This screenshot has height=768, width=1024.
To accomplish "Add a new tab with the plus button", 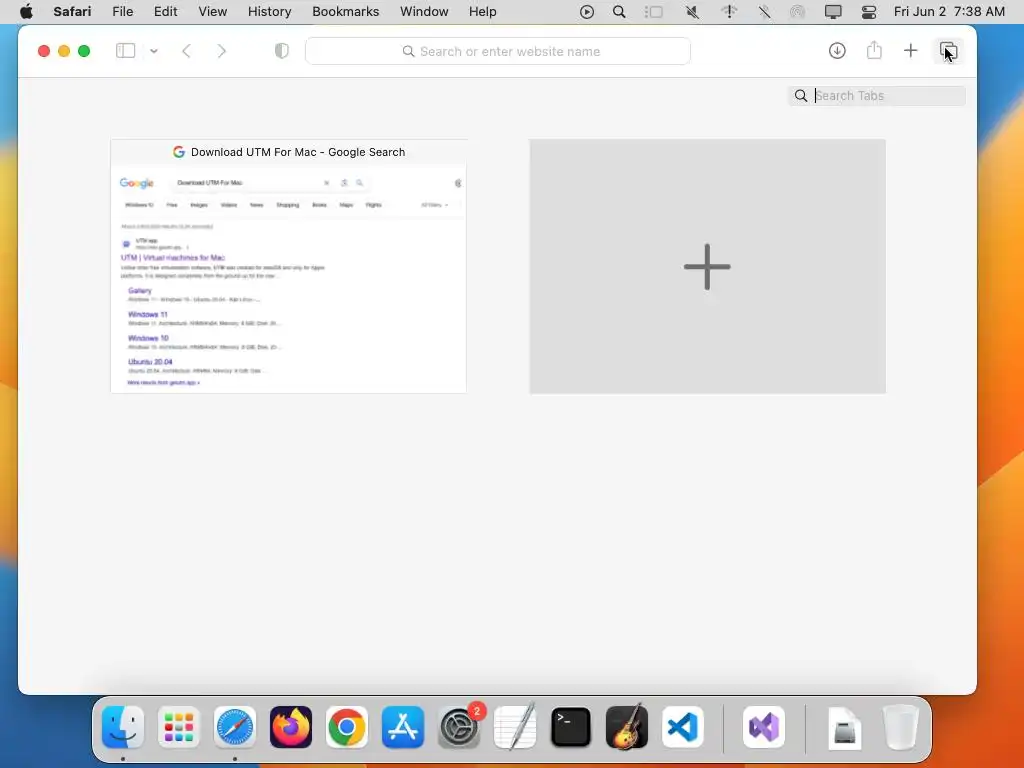I will click(x=910, y=51).
